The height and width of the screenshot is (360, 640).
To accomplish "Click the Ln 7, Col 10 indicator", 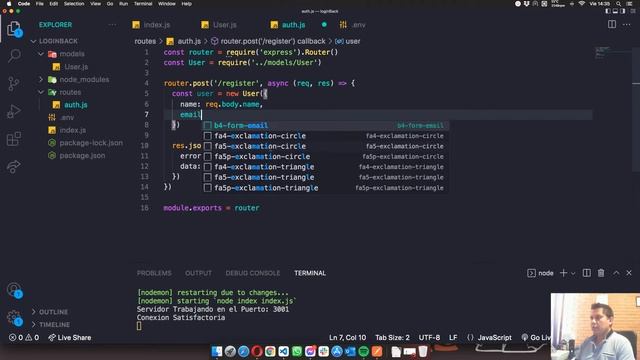I will (x=347, y=338).
